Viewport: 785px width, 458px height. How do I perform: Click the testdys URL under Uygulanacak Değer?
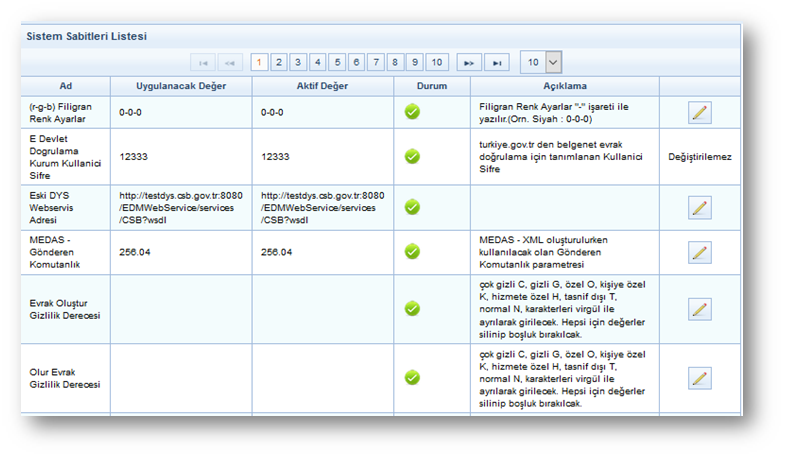[181, 208]
